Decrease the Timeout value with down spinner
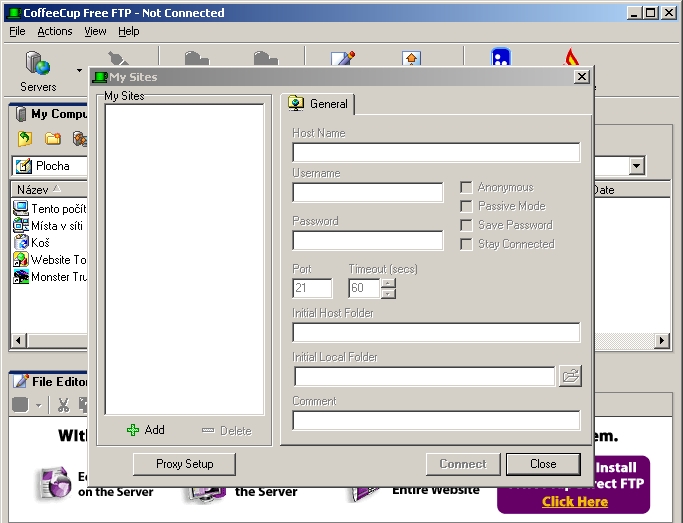Screen dimensions: 683x523 388,294
